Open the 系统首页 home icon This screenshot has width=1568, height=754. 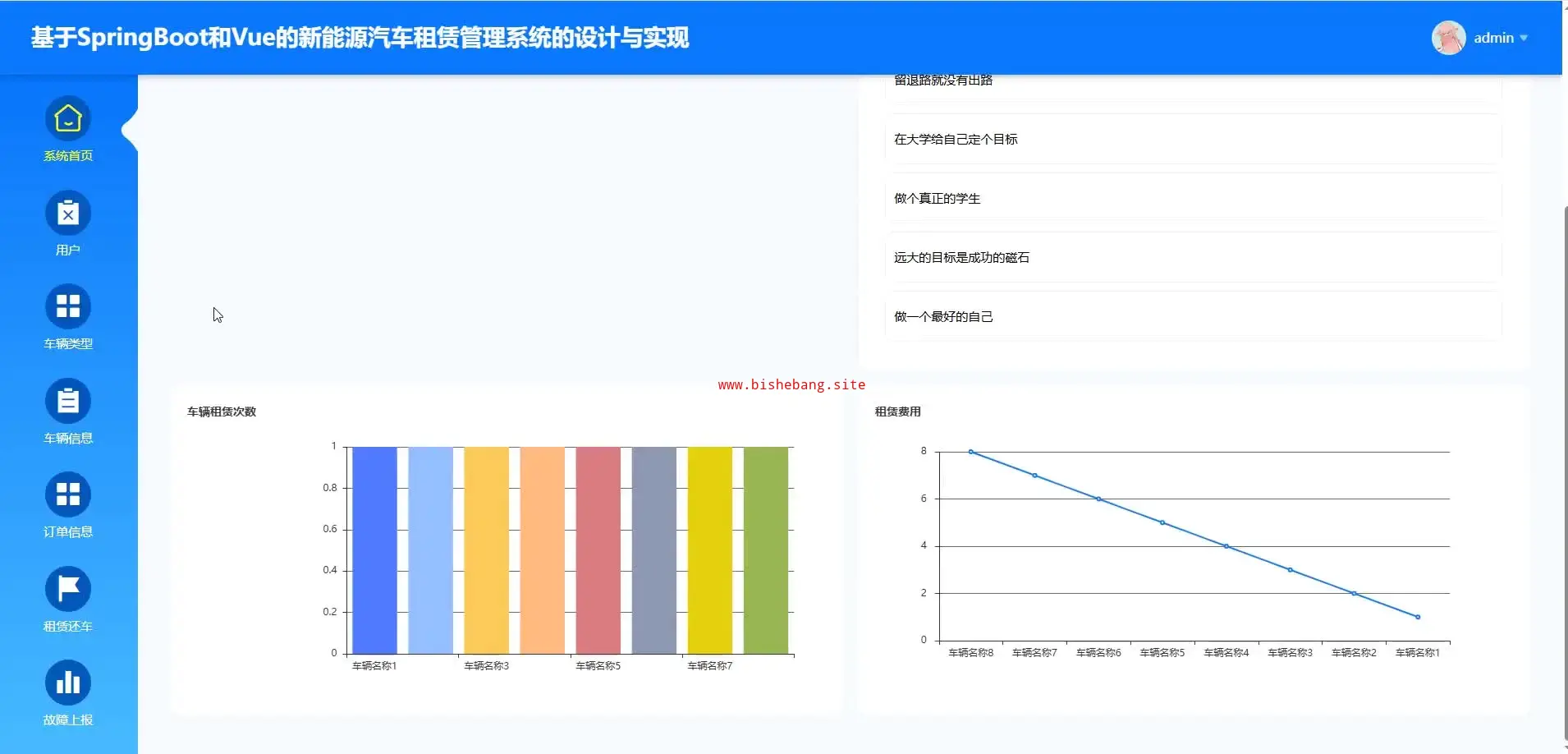pyautogui.click(x=68, y=119)
